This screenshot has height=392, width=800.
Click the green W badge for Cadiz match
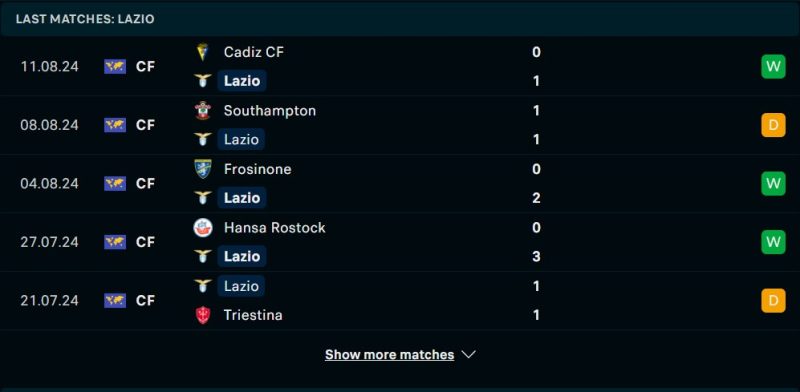[x=773, y=66]
